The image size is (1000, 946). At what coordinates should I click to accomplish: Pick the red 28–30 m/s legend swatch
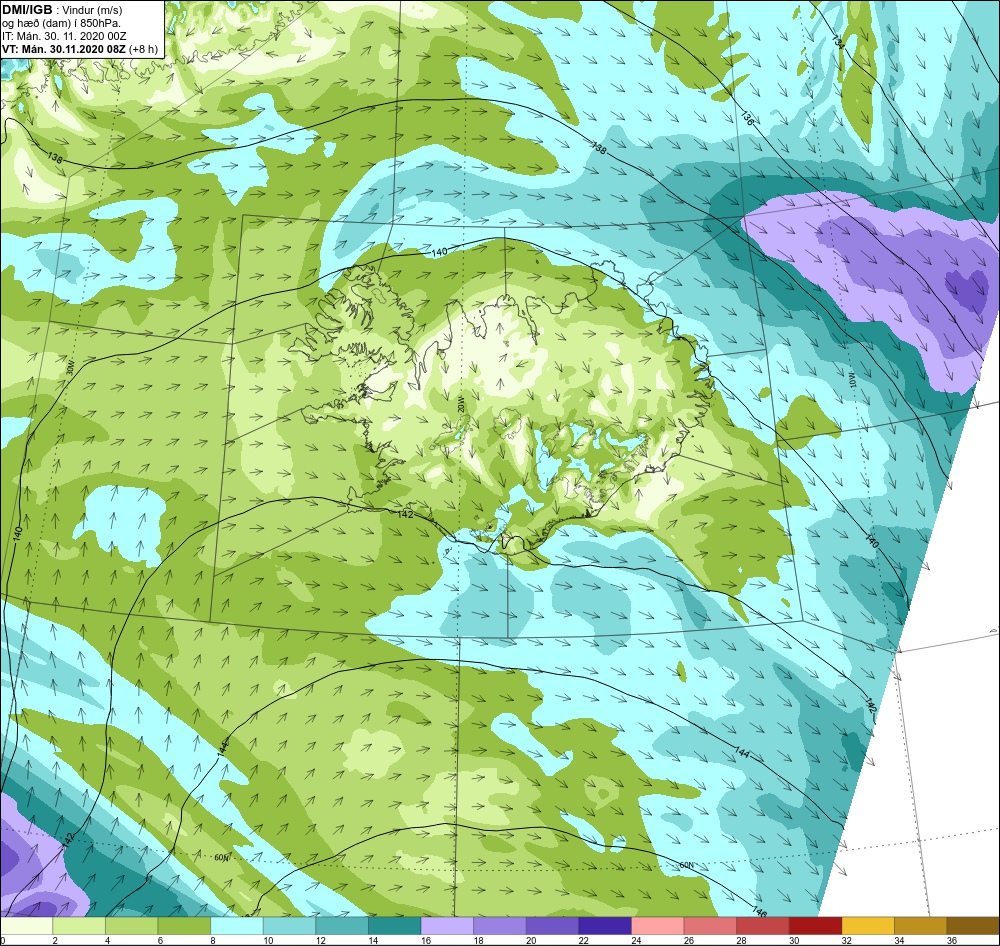tap(763, 926)
